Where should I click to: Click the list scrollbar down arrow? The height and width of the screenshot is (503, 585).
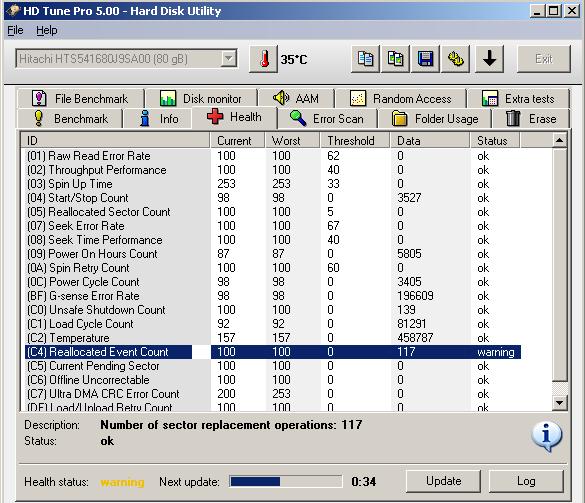point(559,403)
